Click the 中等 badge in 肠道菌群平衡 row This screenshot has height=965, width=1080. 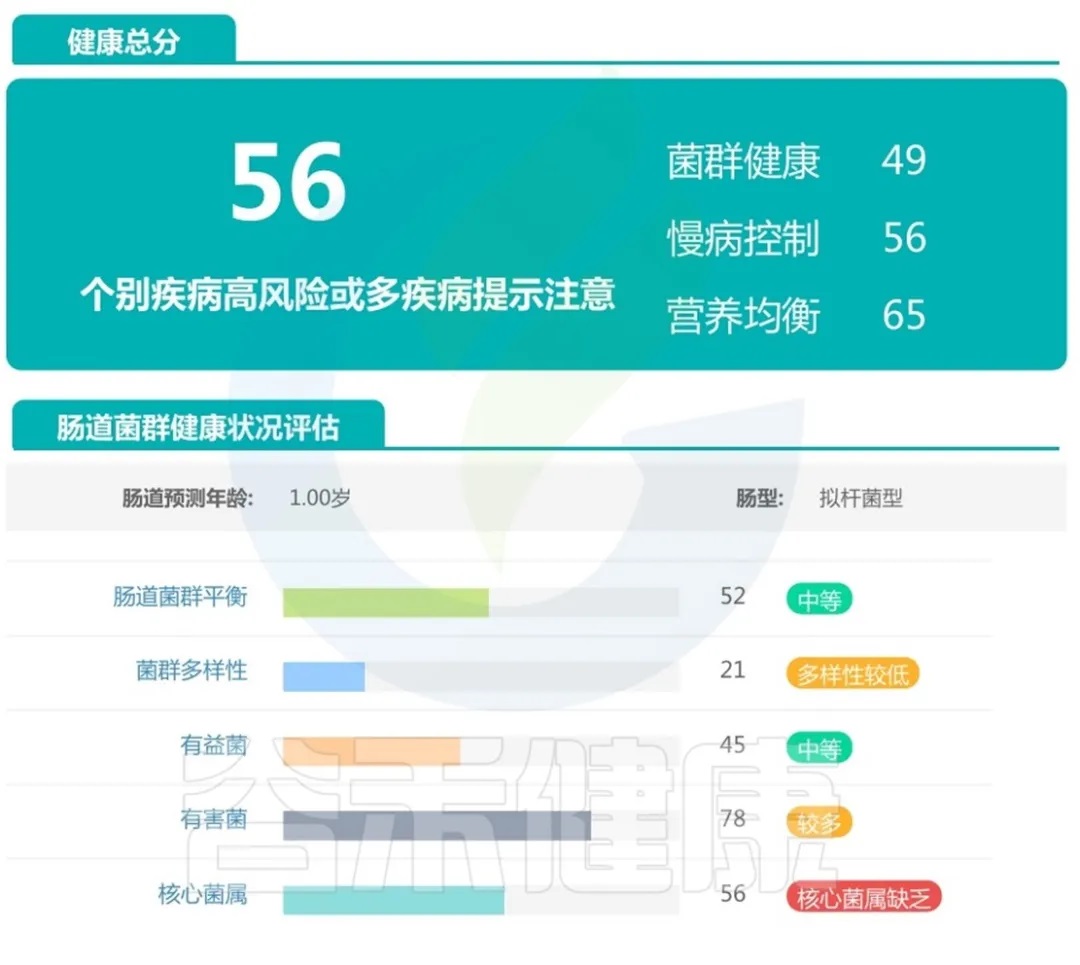819,600
